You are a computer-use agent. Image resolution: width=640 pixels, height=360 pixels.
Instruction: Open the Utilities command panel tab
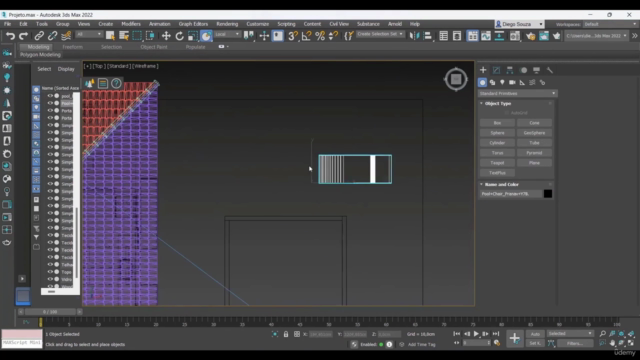coord(550,70)
